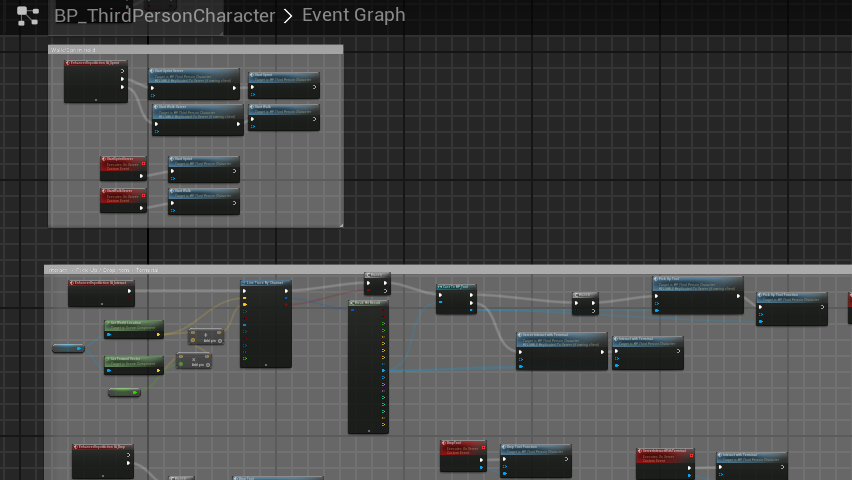
Task: Expand the EnhancedInputAction IA_Sprint node's hidden pins
Action: click(96, 100)
